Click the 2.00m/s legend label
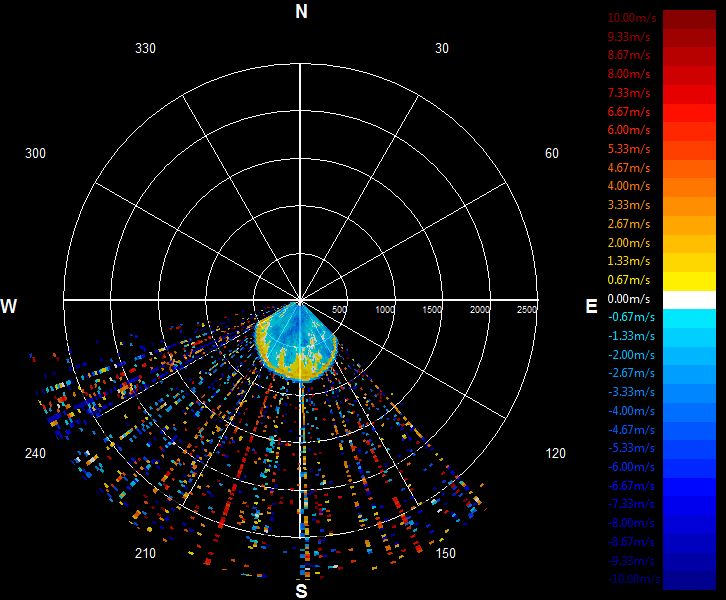Image resolution: width=726 pixels, height=600 pixels. tap(629, 243)
